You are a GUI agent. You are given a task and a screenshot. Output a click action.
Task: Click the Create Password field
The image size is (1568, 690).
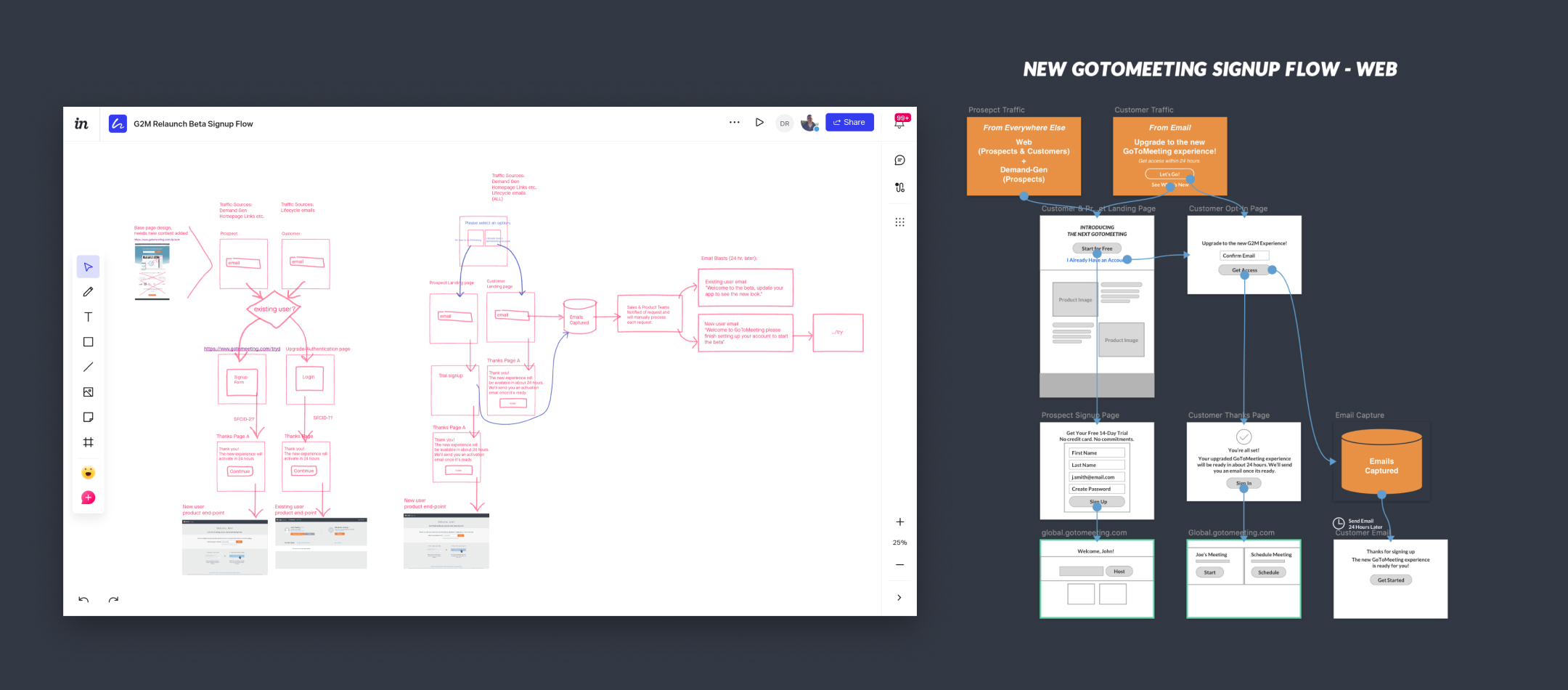(1097, 490)
